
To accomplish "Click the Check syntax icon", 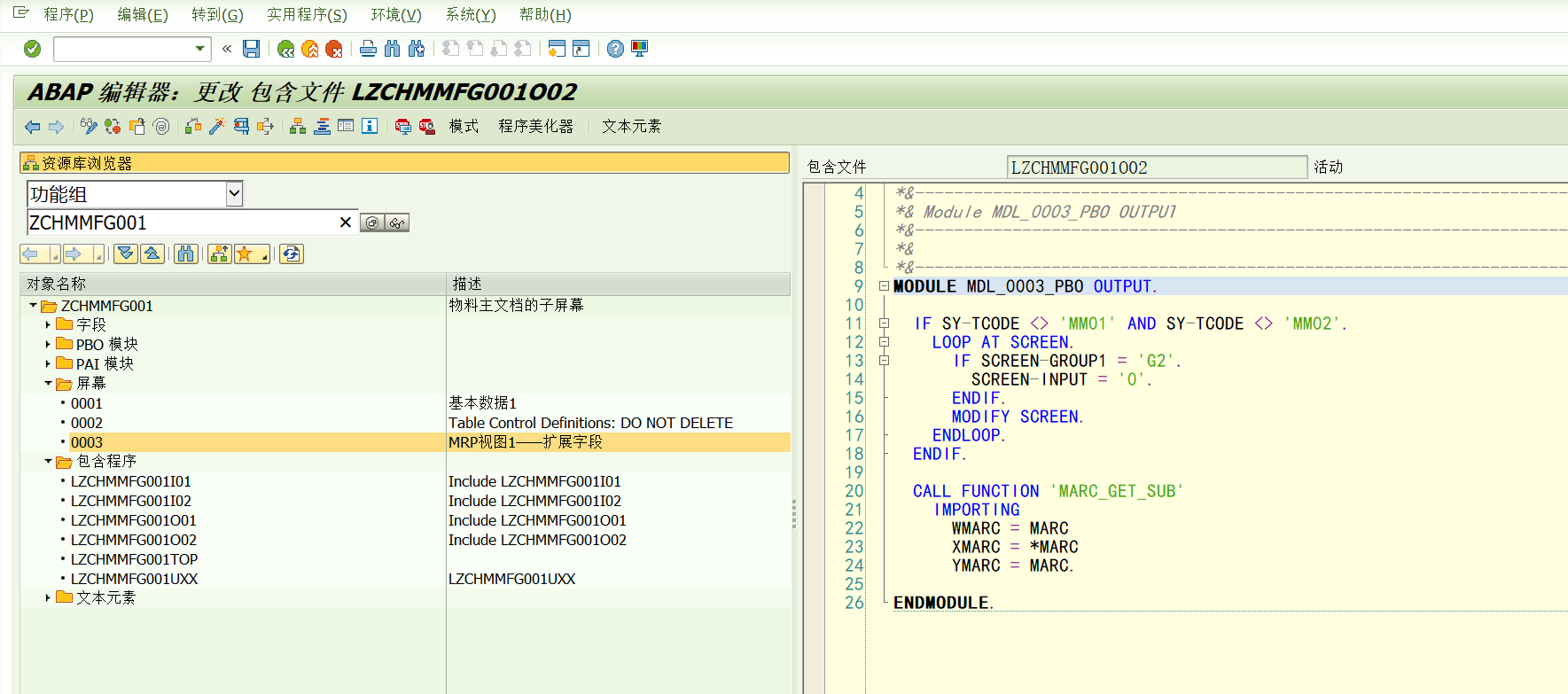I will coord(192,127).
